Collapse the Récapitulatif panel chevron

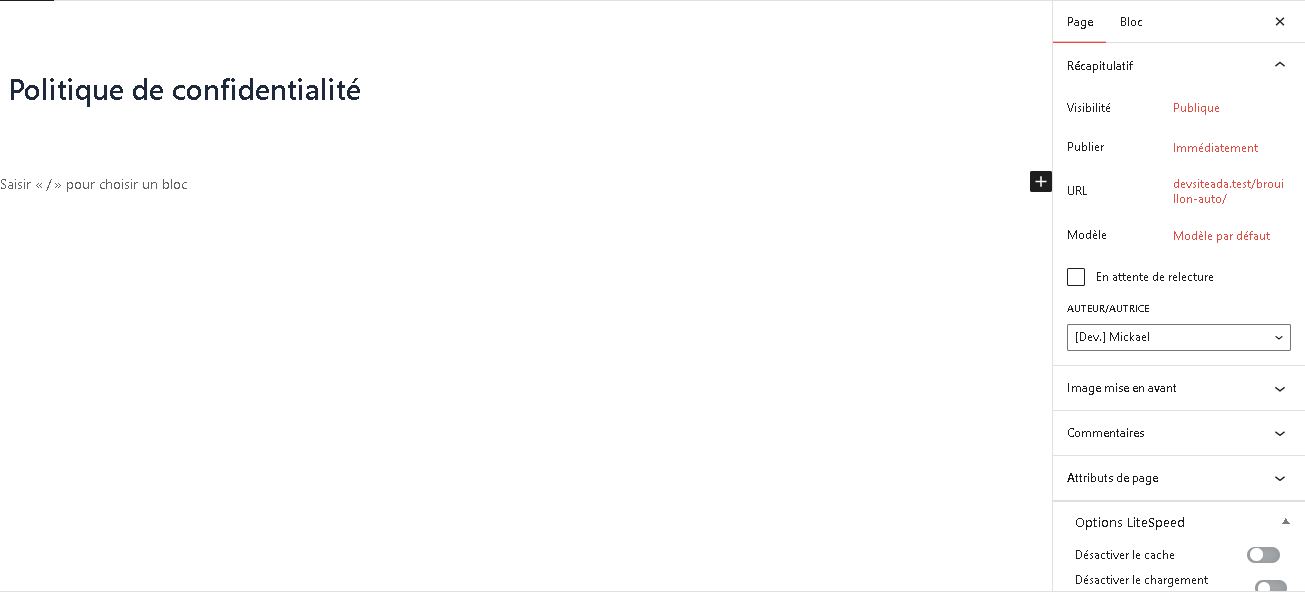pyautogui.click(x=1280, y=65)
